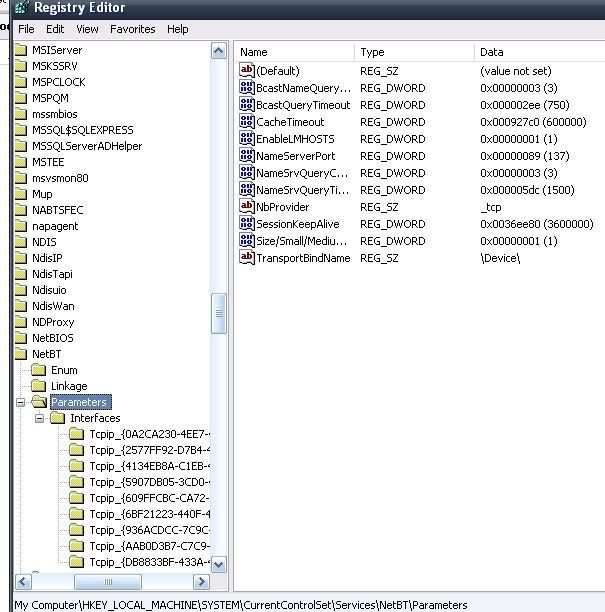The height and width of the screenshot is (612, 605).
Task: Click the vertical scrollbar thumb
Action: pyautogui.click(x=219, y=313)
